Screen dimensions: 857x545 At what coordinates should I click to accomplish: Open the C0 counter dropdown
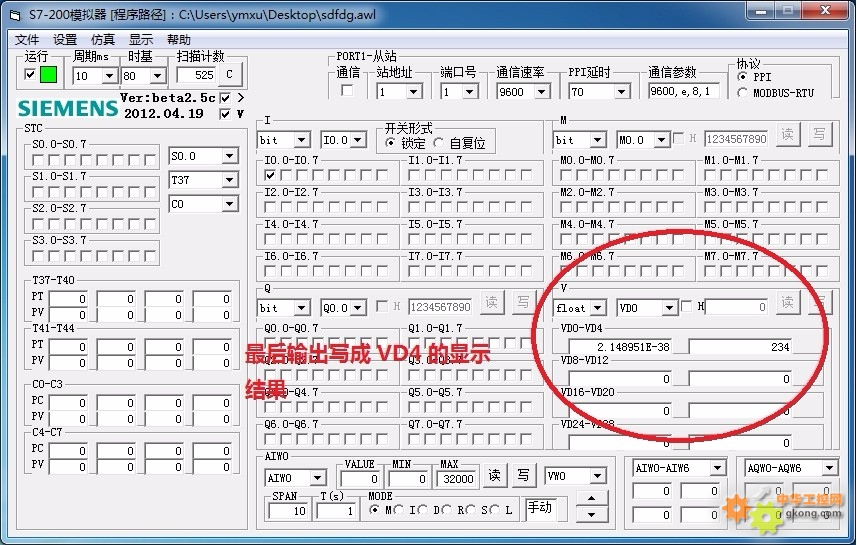click(230, 204)
